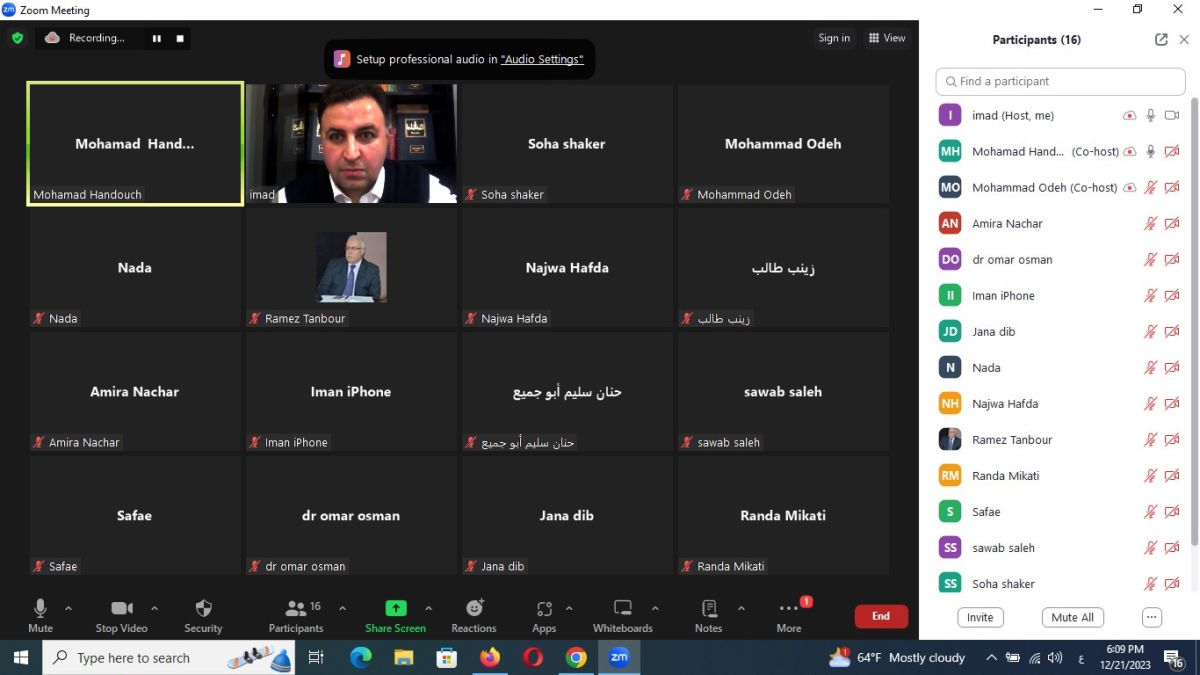This screenshot has width=1200, height=675.
Task: Stop Video with the camera button
Action: click(x=122, y=609)
